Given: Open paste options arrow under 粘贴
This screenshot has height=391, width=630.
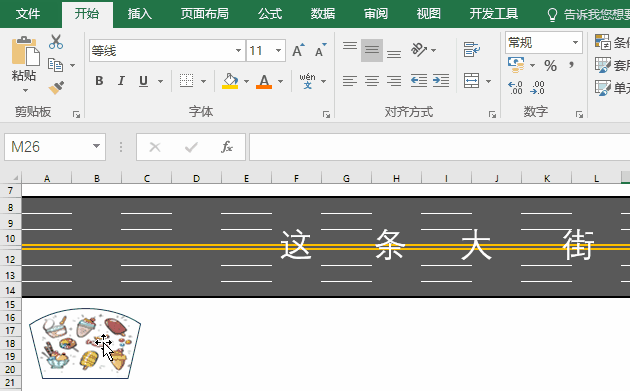Looking at the screenshot, I should coord(25,90).
